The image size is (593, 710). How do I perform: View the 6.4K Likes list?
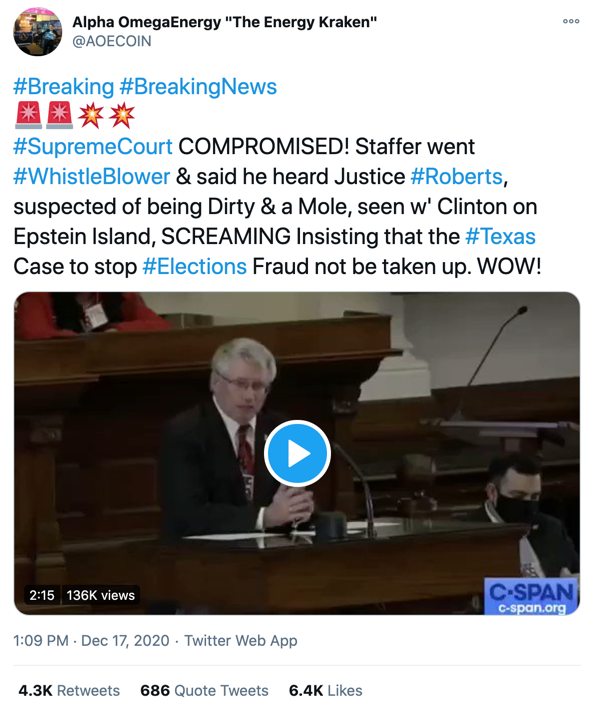(325, 691)
